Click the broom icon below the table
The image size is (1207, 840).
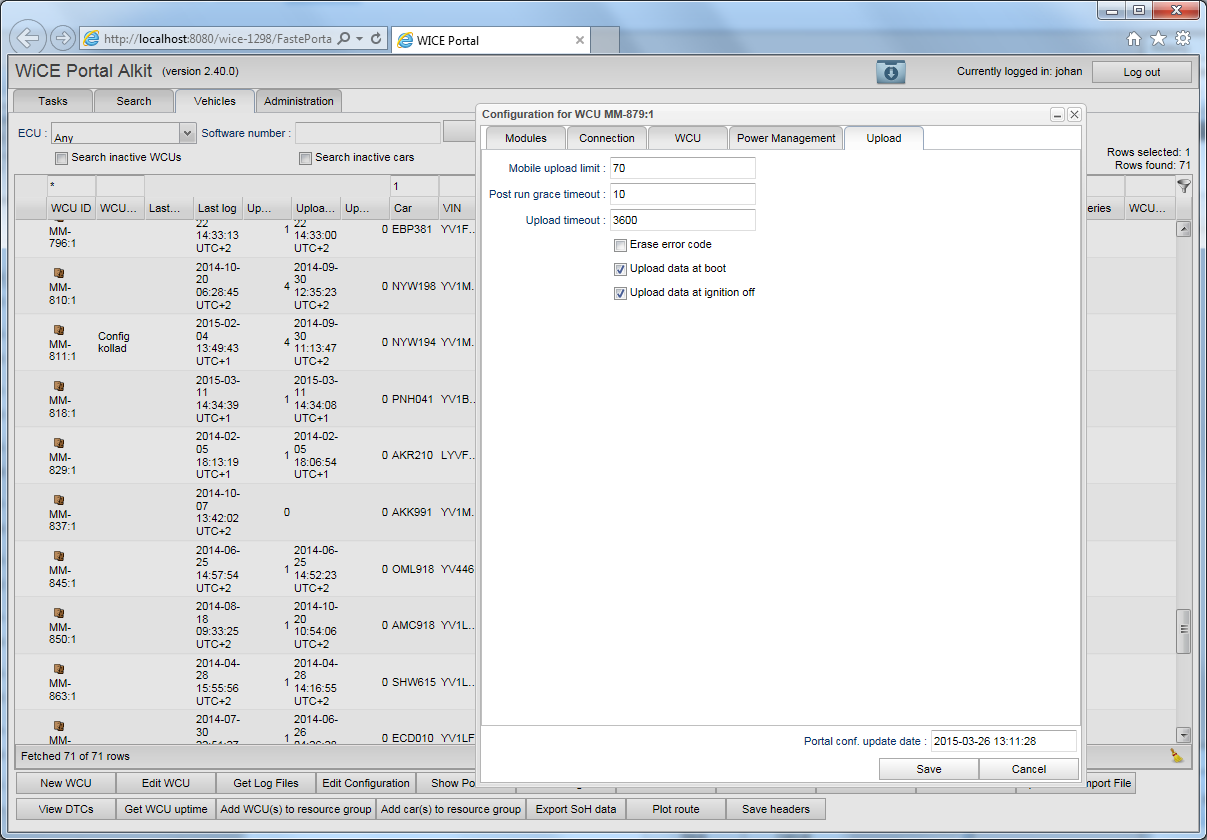coord(1176,756)
